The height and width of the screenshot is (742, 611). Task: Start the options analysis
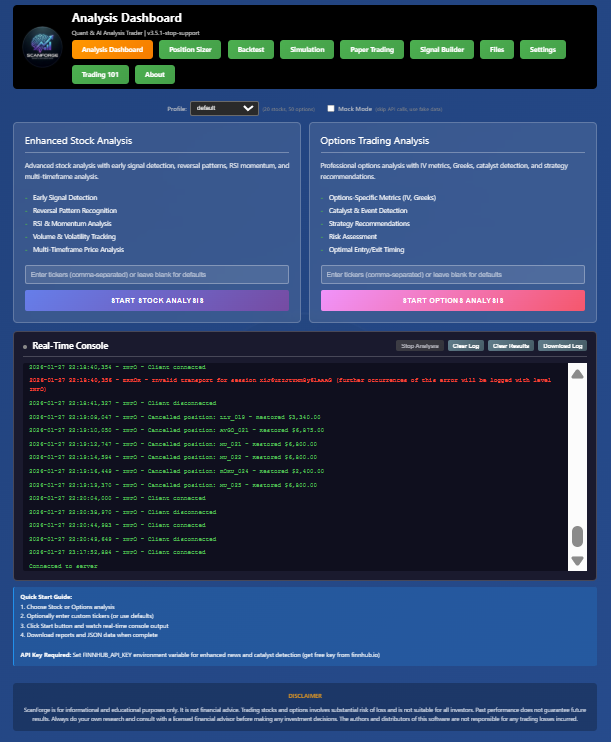[453, 300]
